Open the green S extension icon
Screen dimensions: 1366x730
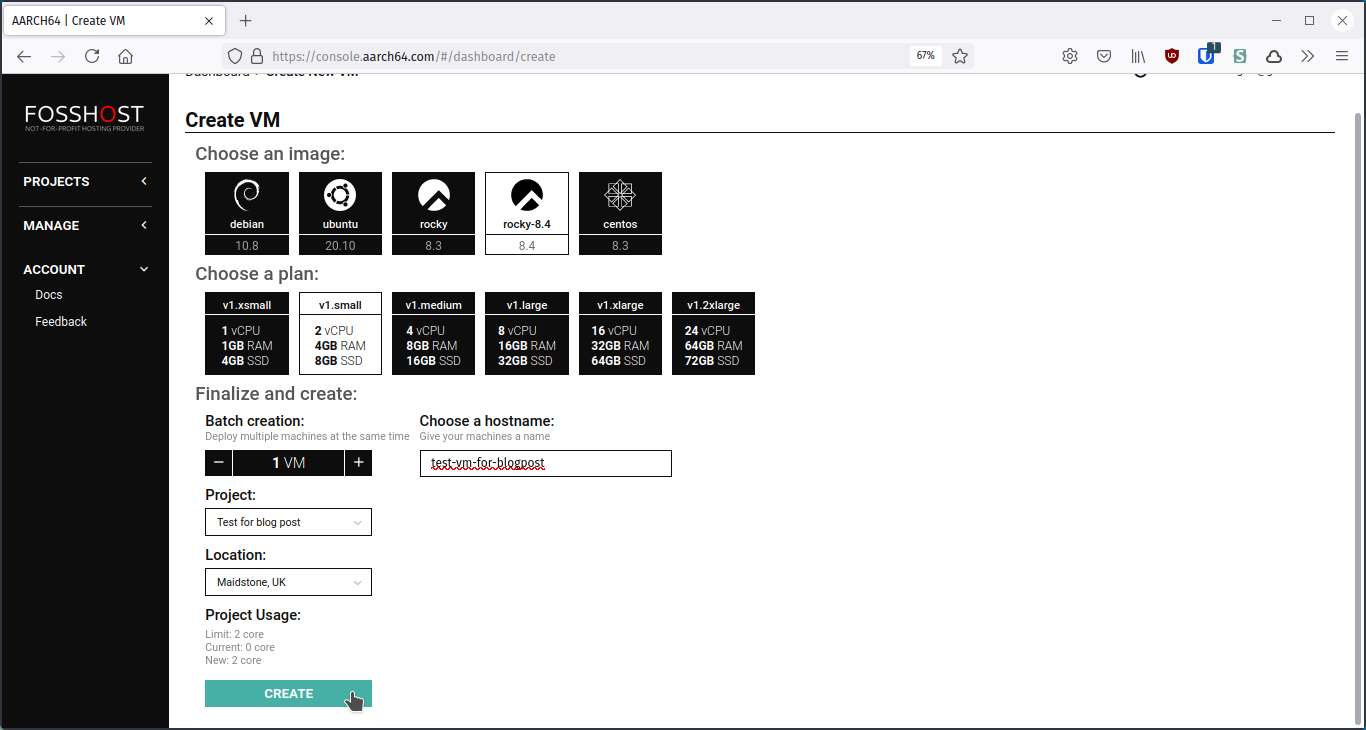(1240, 56)
